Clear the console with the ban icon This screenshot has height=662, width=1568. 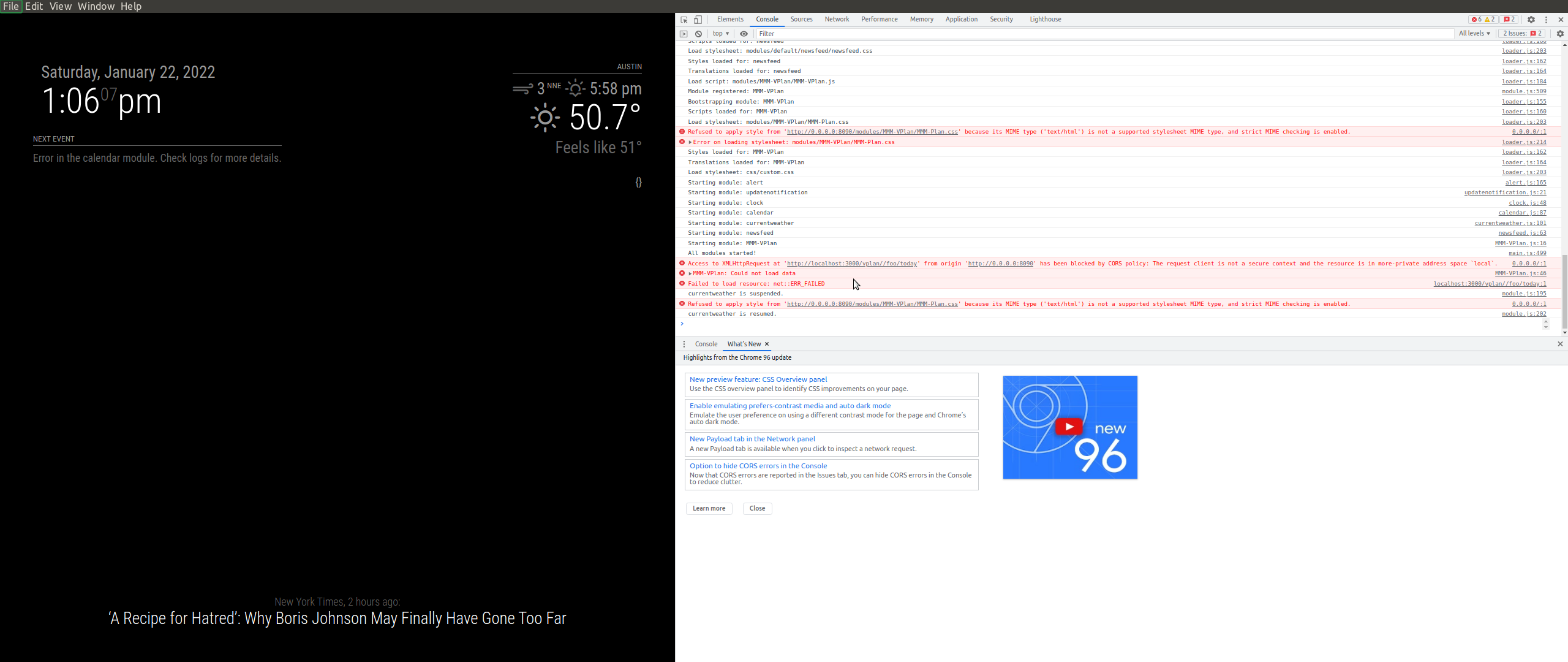[698, 34]
